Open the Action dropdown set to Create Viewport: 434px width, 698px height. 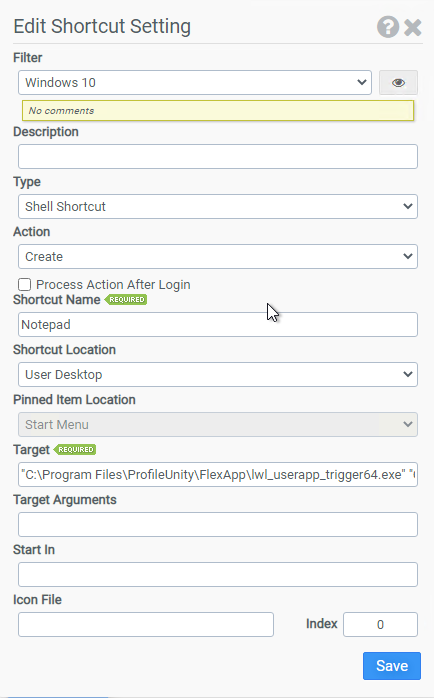coord(218,256)
